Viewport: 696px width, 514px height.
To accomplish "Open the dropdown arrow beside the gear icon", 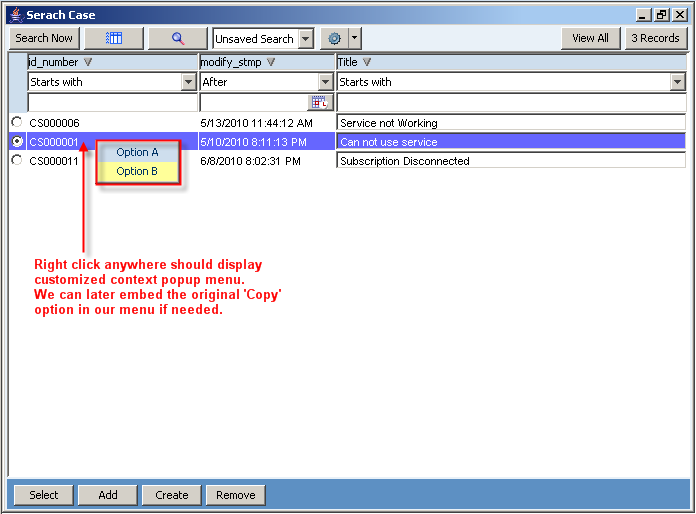I will coord(354,39).
